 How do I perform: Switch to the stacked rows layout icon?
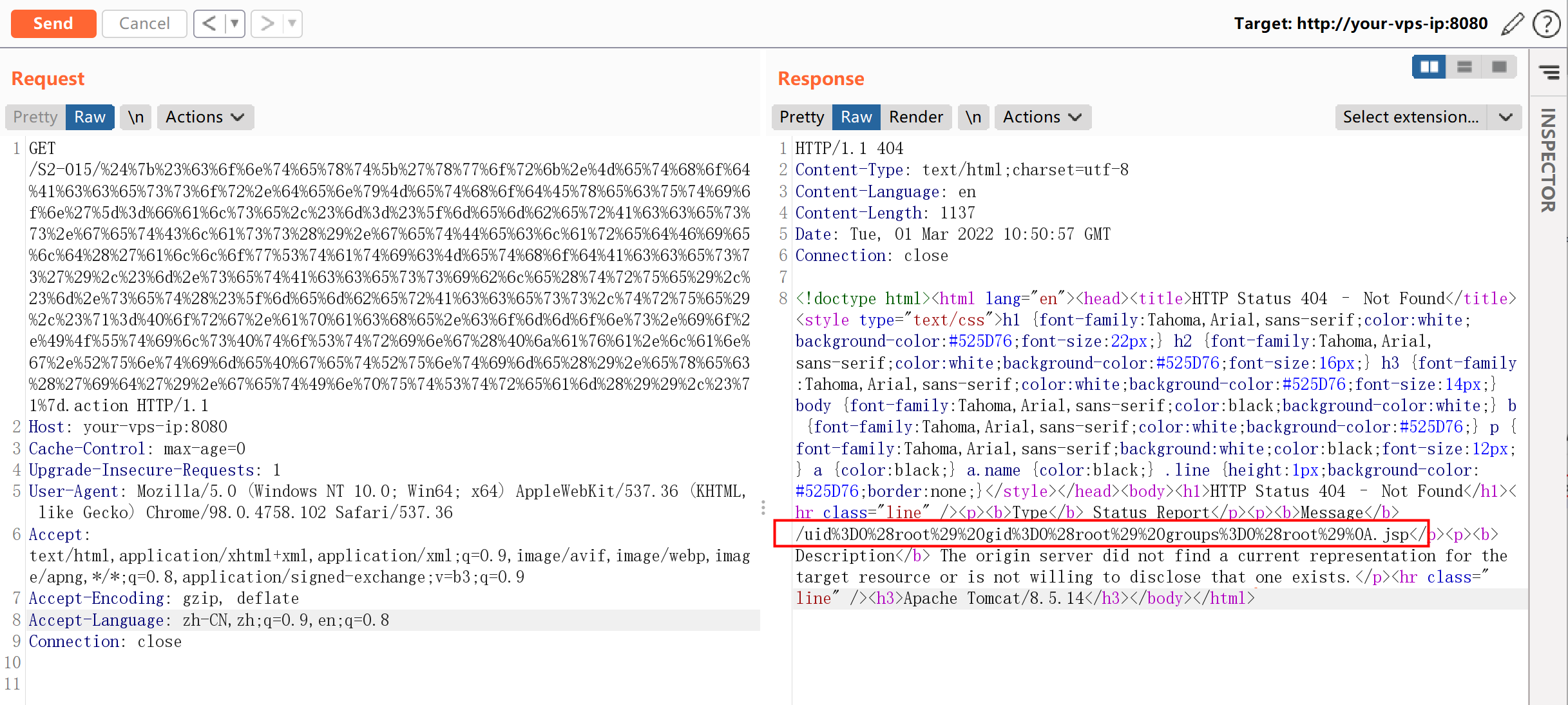click(1464, 67)
